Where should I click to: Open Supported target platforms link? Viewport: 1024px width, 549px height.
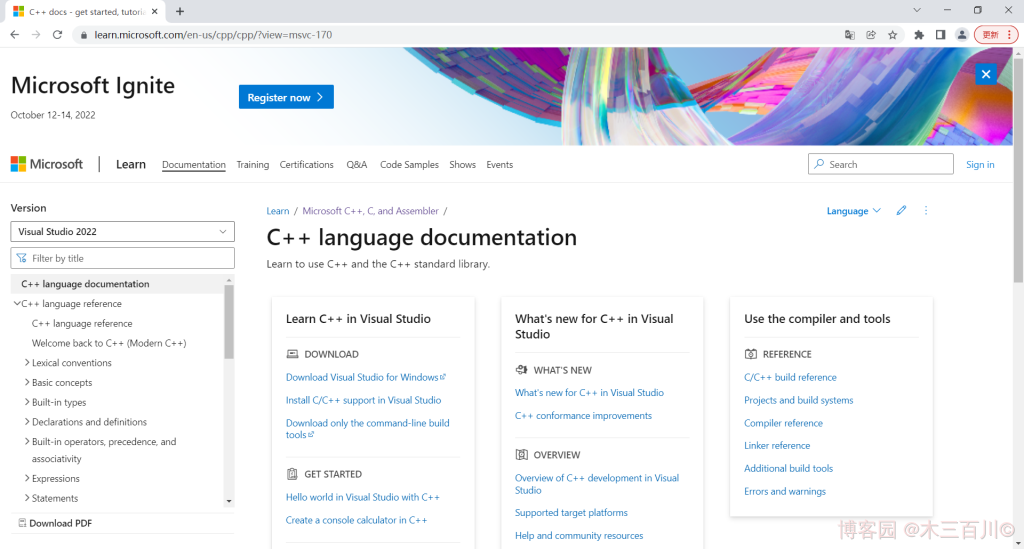pyautogui.click(x=571, y=512)
